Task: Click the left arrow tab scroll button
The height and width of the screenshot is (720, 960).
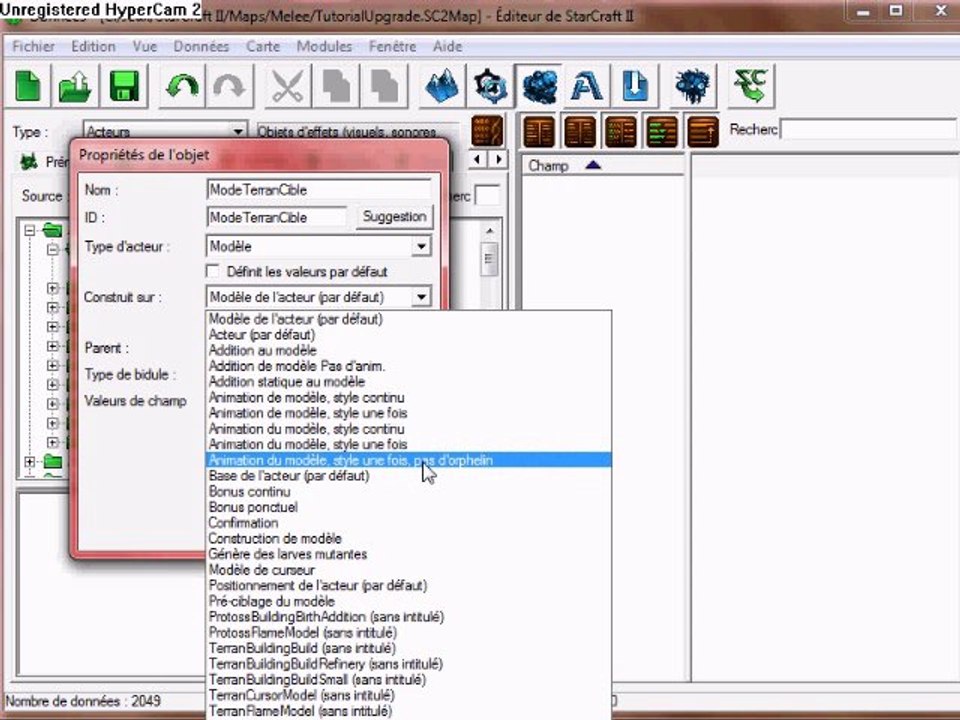Action: pyautogui.click(x=477, y=160)
